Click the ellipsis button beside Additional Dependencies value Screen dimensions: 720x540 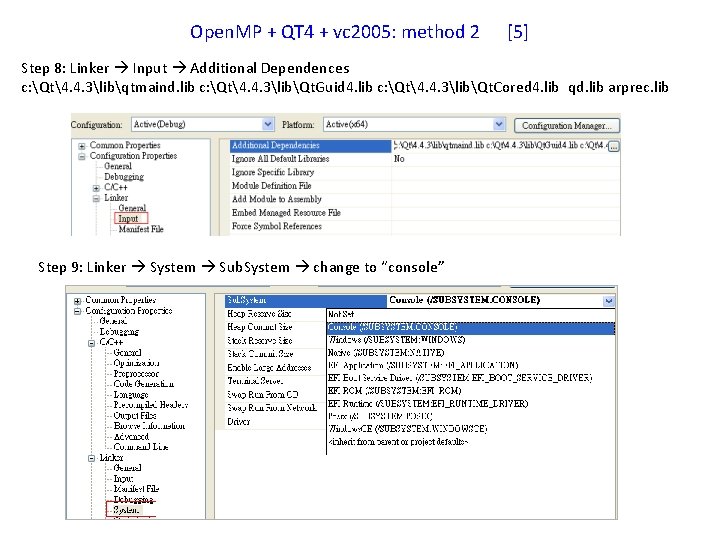tap(613, 146)
